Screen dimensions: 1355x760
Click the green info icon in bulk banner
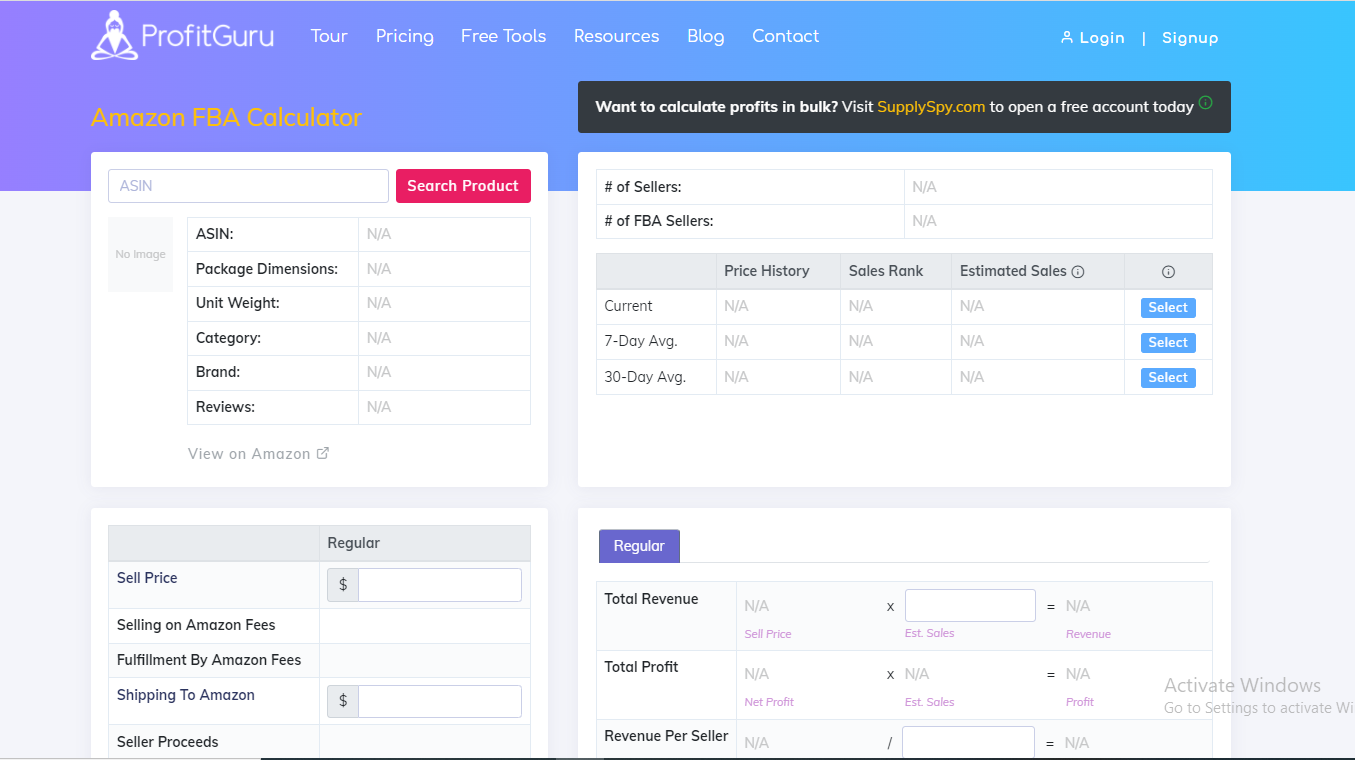point(1205,102)
